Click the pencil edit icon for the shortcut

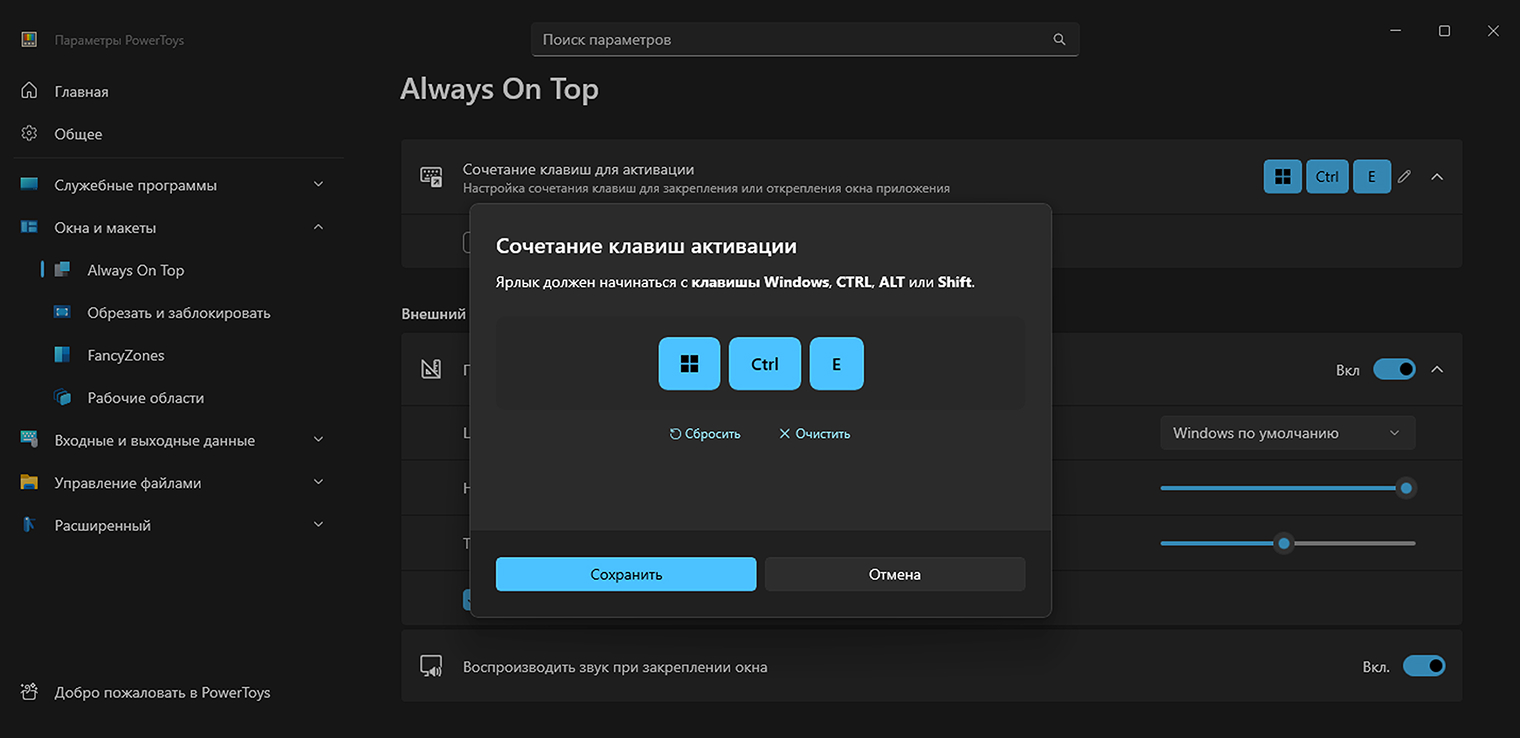tap(1404, 177)
